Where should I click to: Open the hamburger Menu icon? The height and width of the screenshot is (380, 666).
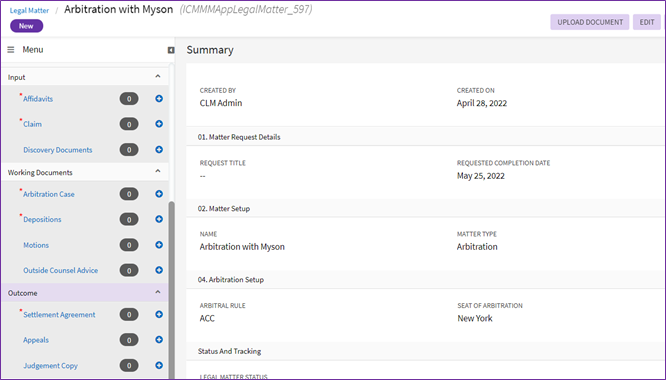(11, 50)
